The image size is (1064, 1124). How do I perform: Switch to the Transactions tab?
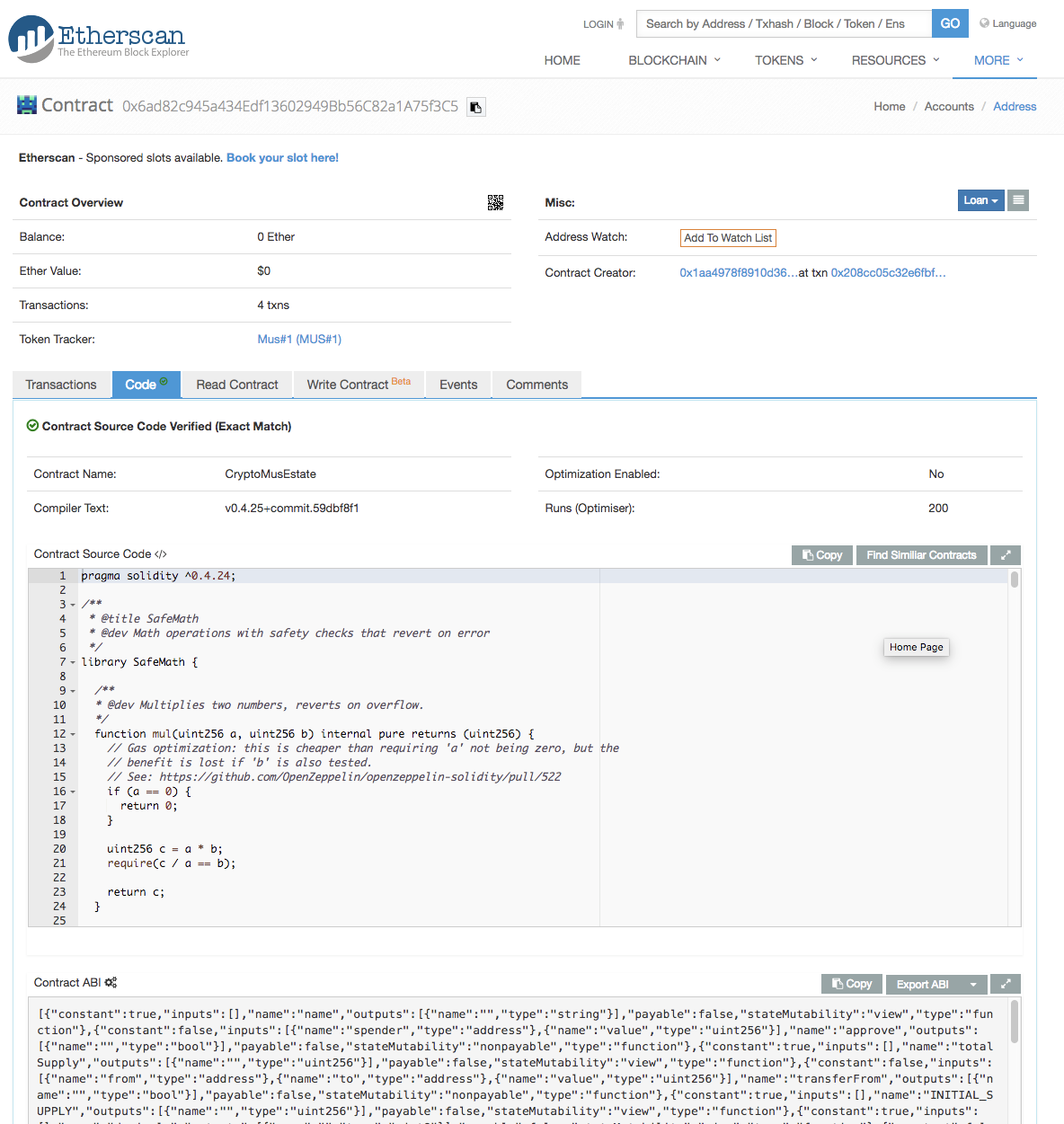61,385
